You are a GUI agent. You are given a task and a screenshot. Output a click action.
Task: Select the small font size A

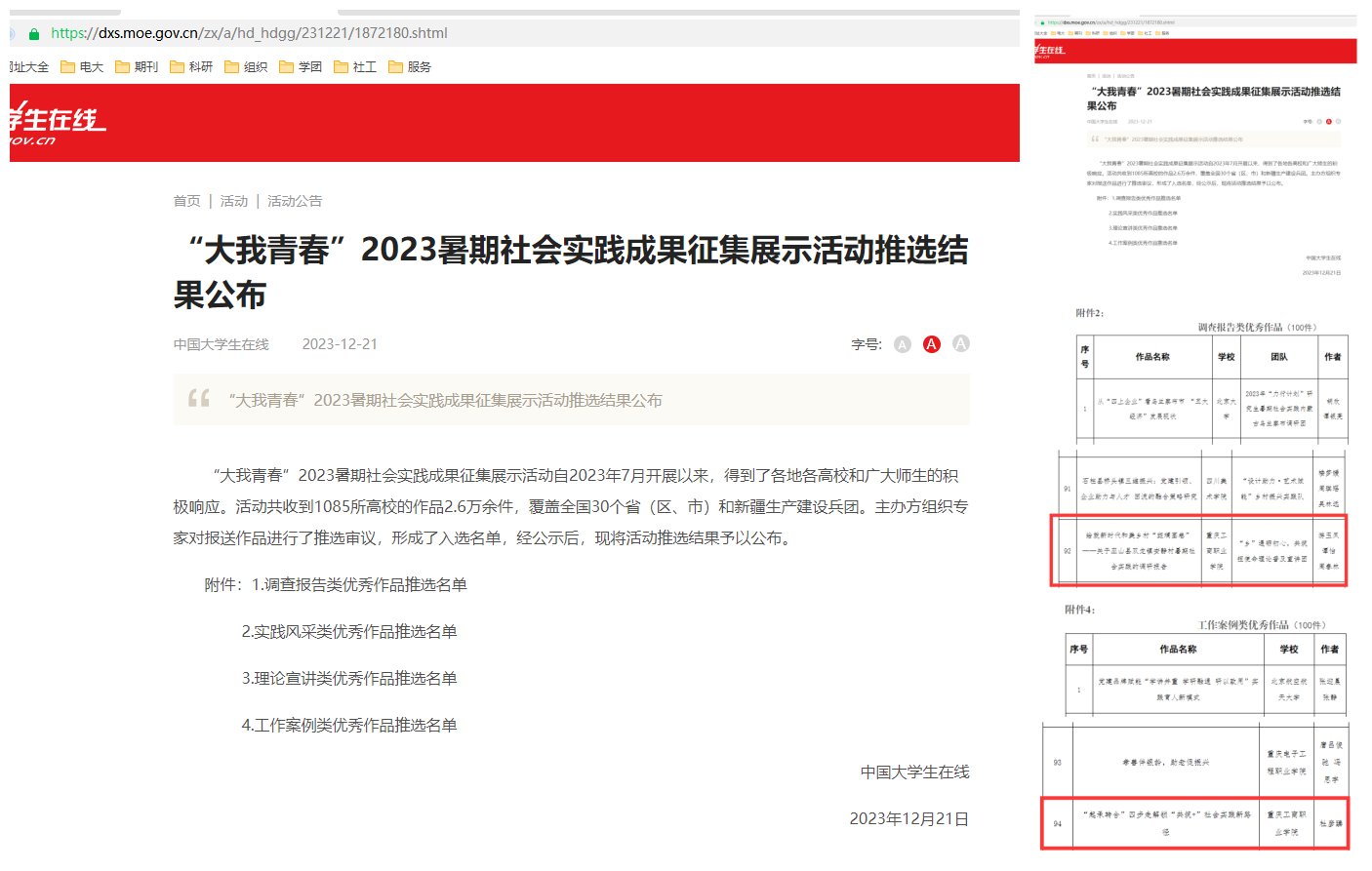(x=903, y=344)
